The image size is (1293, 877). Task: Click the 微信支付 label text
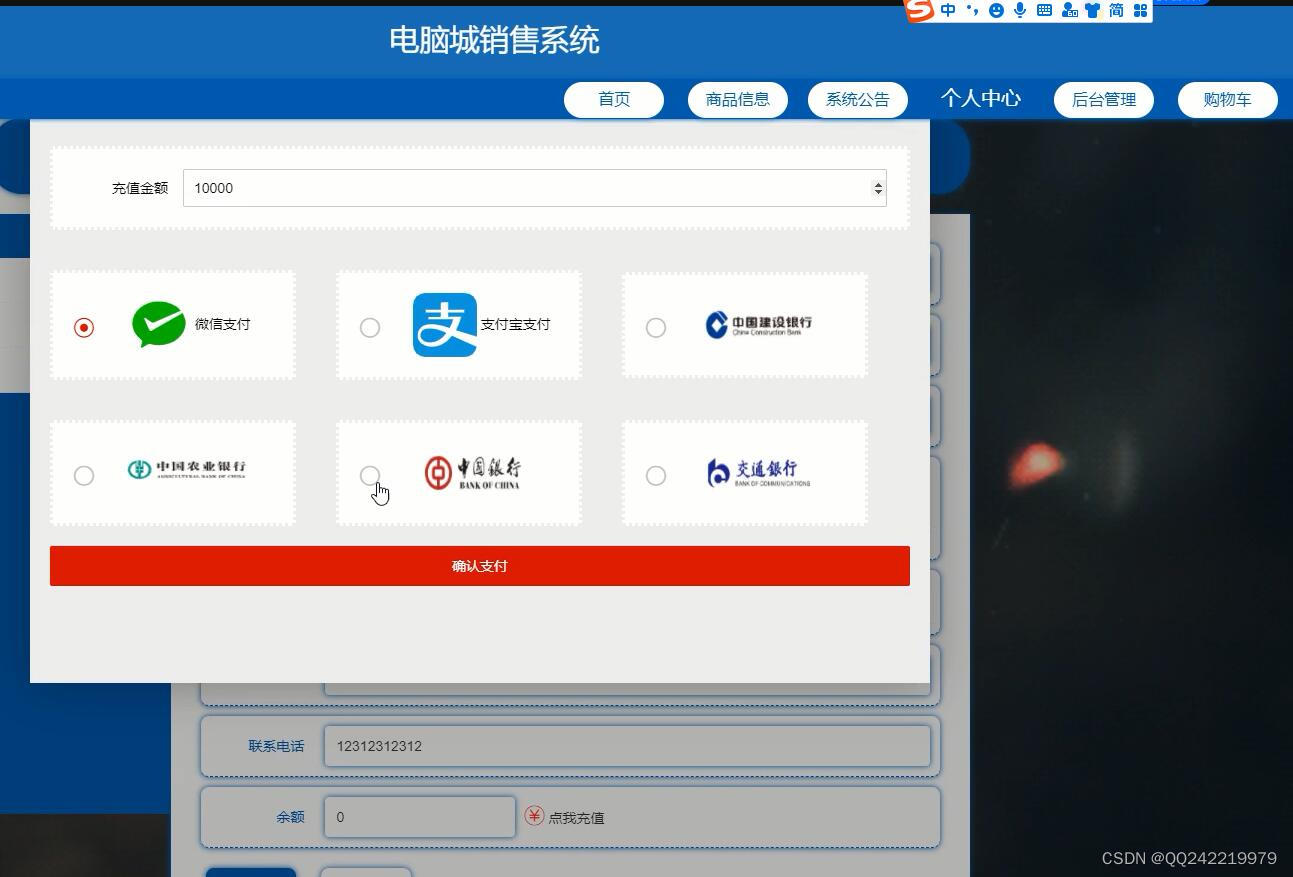click(223, 324)
